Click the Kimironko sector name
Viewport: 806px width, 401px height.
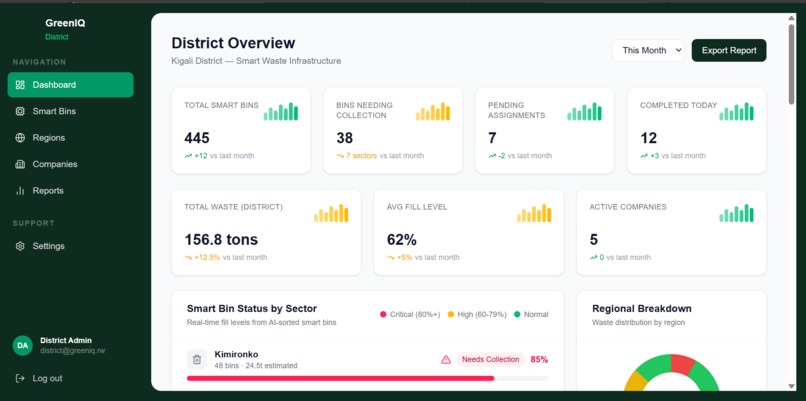click(236, 354)
